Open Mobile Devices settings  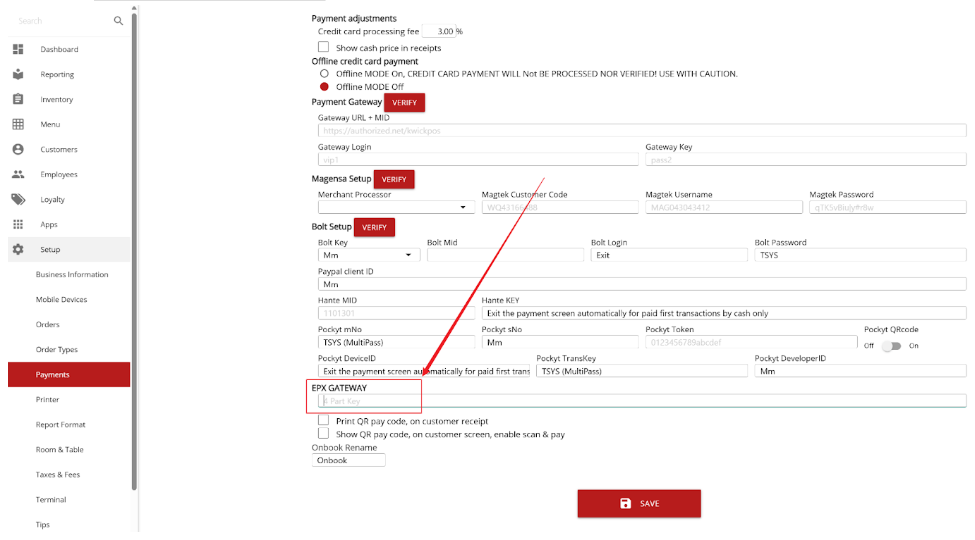coord(62,299)
